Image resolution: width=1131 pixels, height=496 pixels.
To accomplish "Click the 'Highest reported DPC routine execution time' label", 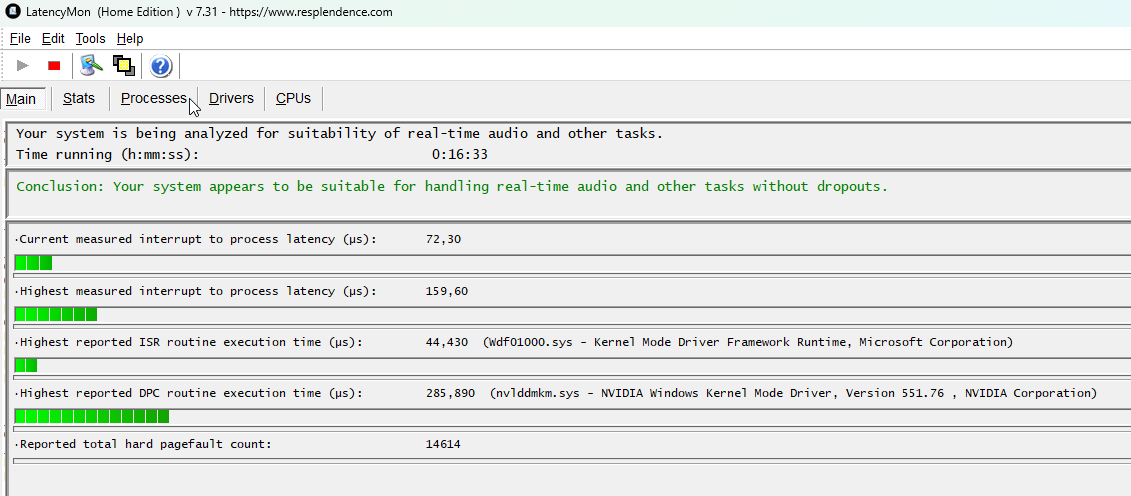I will [x=190, y=394].
